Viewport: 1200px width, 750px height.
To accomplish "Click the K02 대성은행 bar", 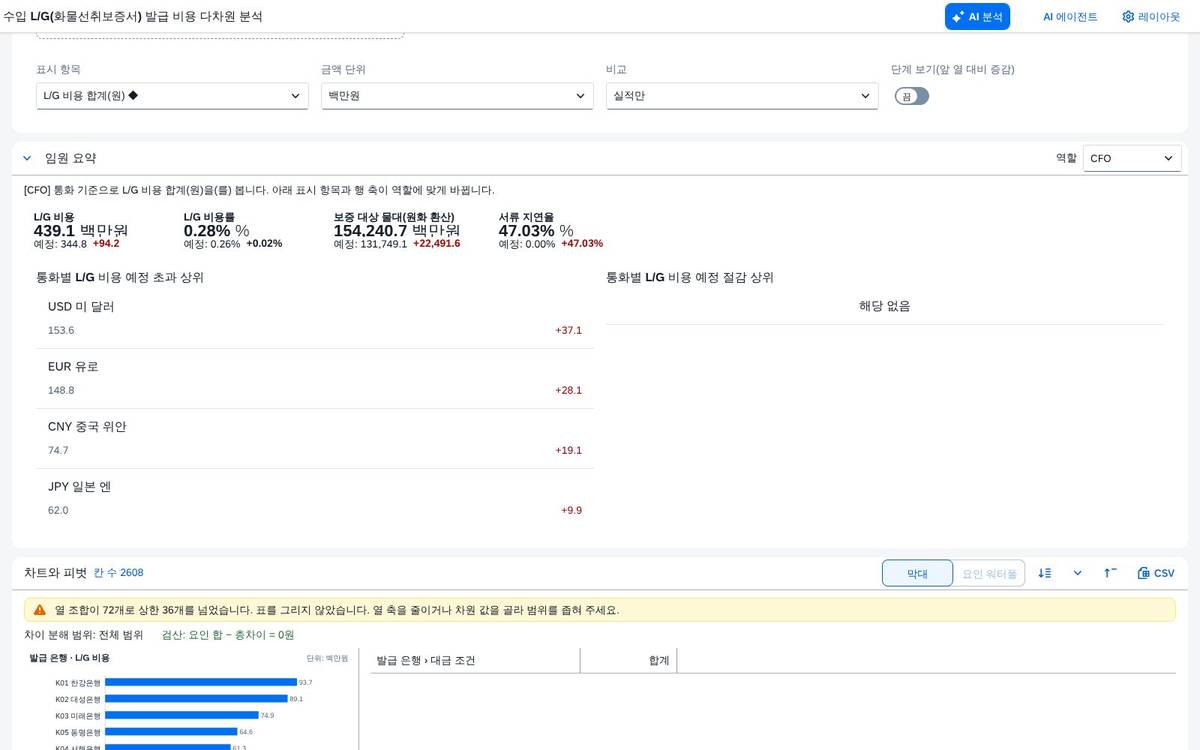I will tap(196, 699).
